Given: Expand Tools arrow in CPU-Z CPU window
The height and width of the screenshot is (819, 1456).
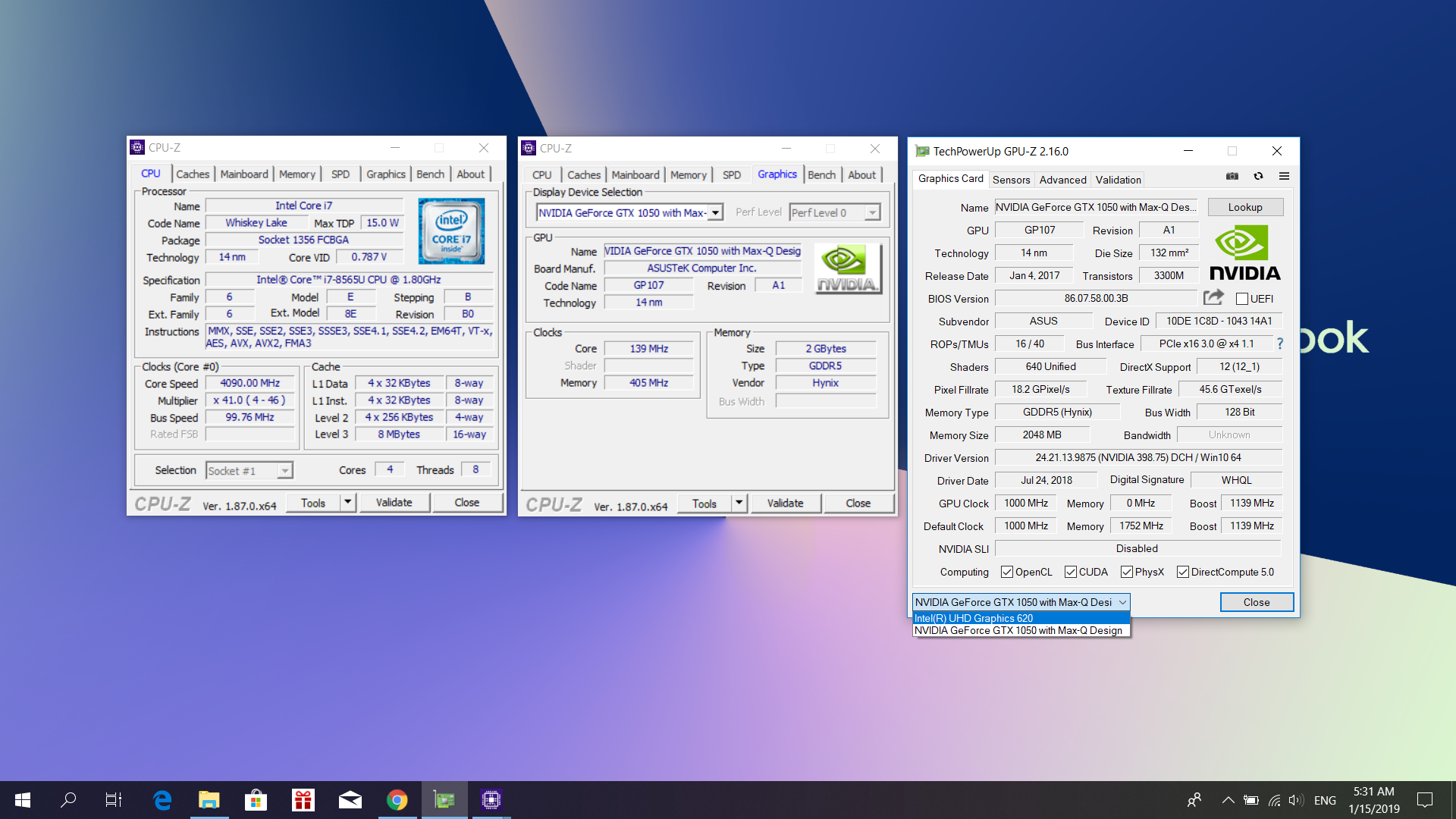Looking at the screenshot, I should (348, 502).
